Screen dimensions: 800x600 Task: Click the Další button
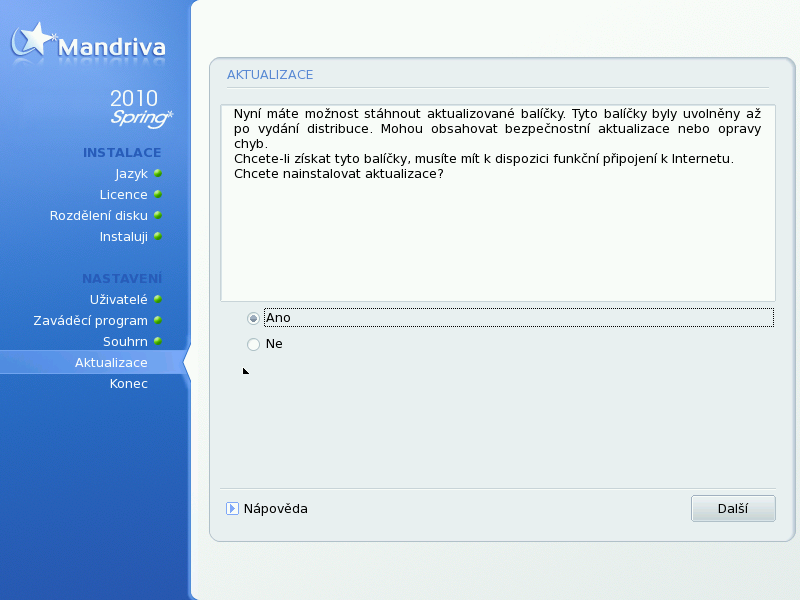tap(733, 509)
